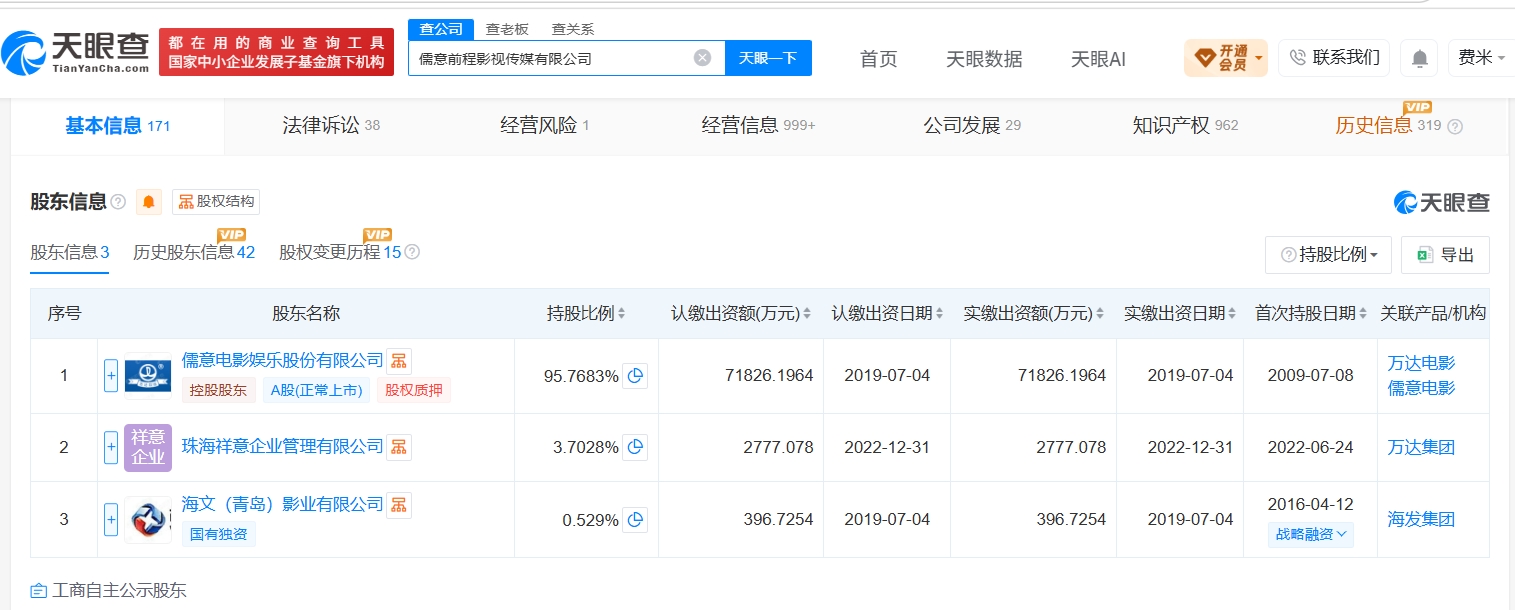Click the help question mark beside 股东信息 heading
The height and width of the screenshot is (610, 1515).
pyautogui.click(x=118, y=202)
